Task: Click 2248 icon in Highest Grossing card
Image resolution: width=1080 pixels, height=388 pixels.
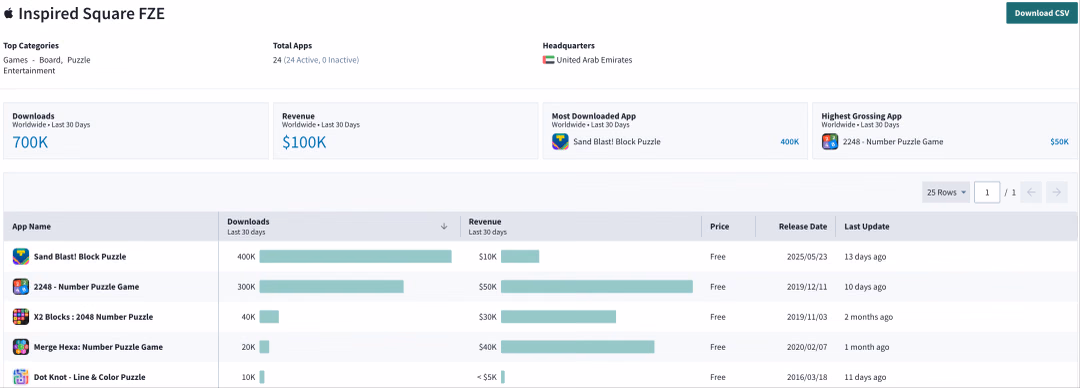Action: [x=830, y=142]
